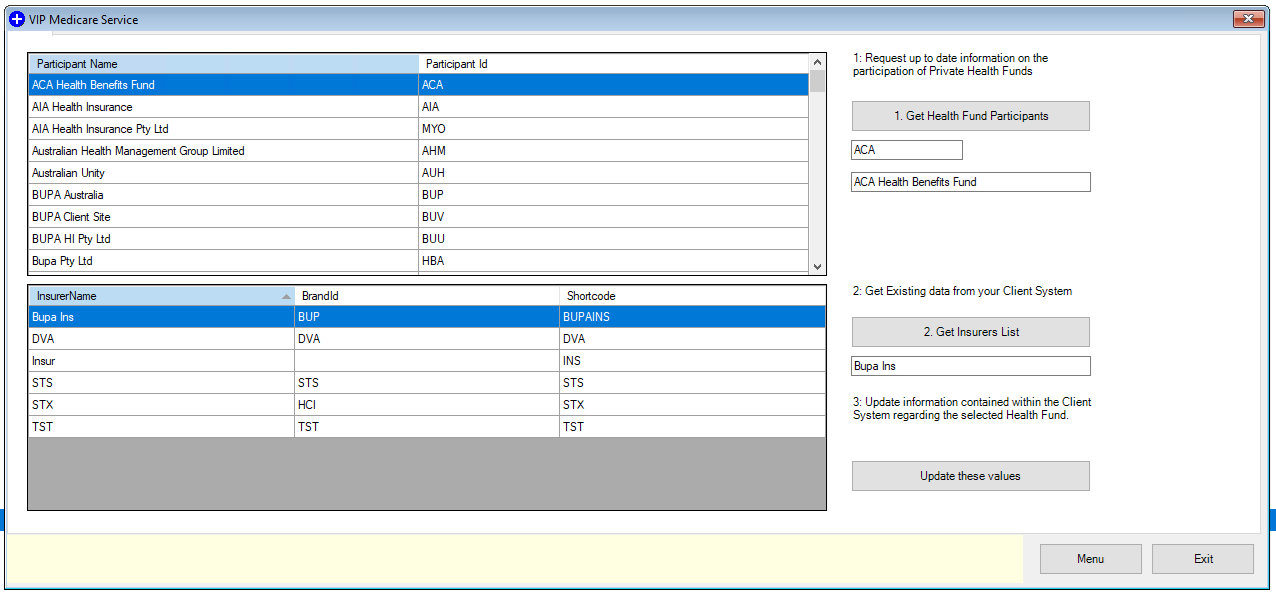Image resolution: width=1276 pixels, height=595 pixels.
Task: Click the participant list scroll down arrow
Action: (x=817, y=266)
